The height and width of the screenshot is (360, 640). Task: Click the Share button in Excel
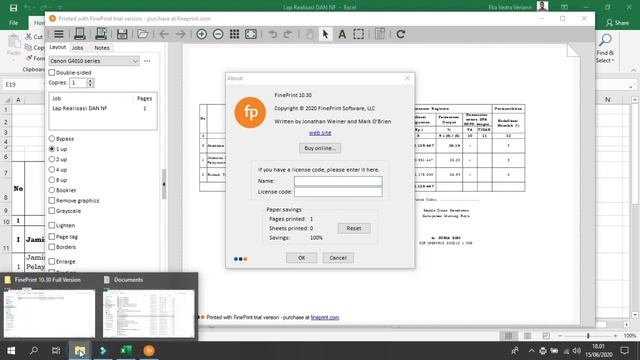(x=618, y=23)
